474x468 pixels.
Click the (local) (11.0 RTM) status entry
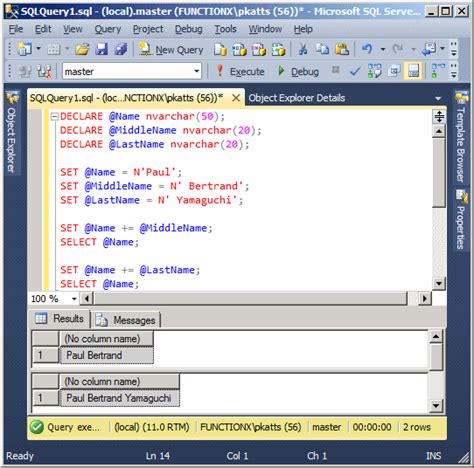(152, 427)
